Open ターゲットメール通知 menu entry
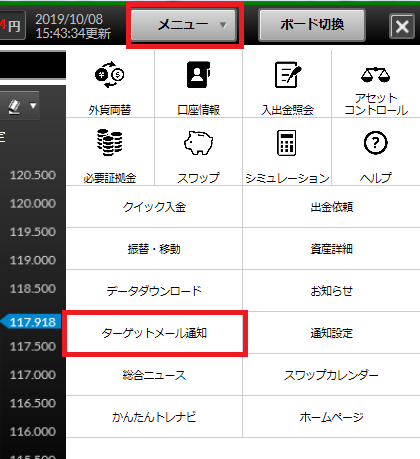This screenshot has width=420, height=459. coord(155,333)
